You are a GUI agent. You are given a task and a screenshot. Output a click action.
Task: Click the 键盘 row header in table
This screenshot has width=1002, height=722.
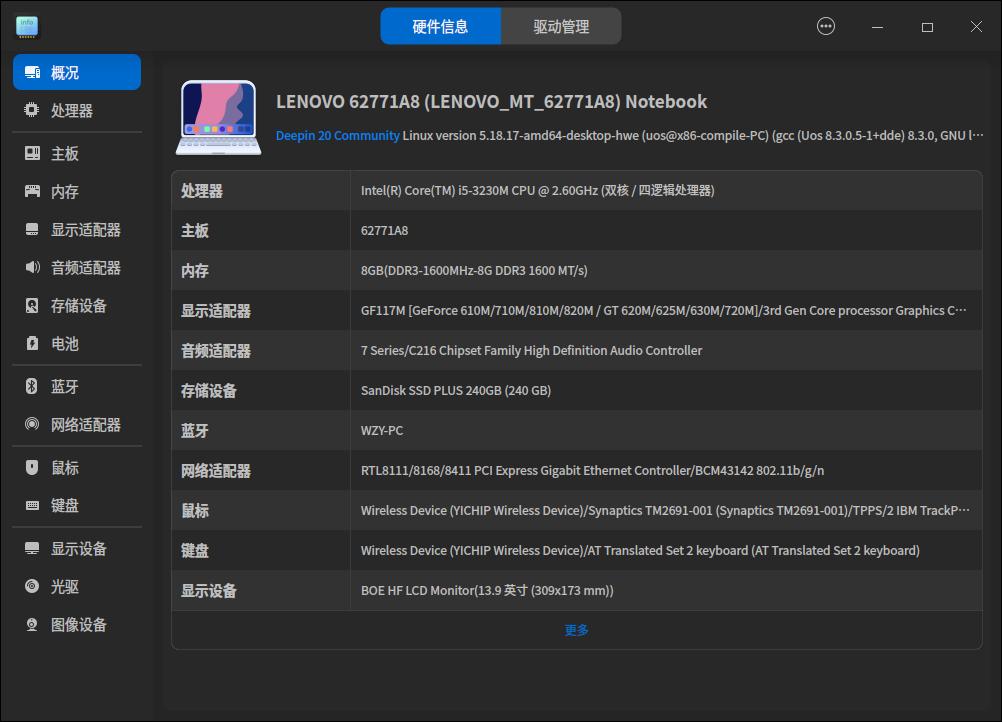point(195,550)
